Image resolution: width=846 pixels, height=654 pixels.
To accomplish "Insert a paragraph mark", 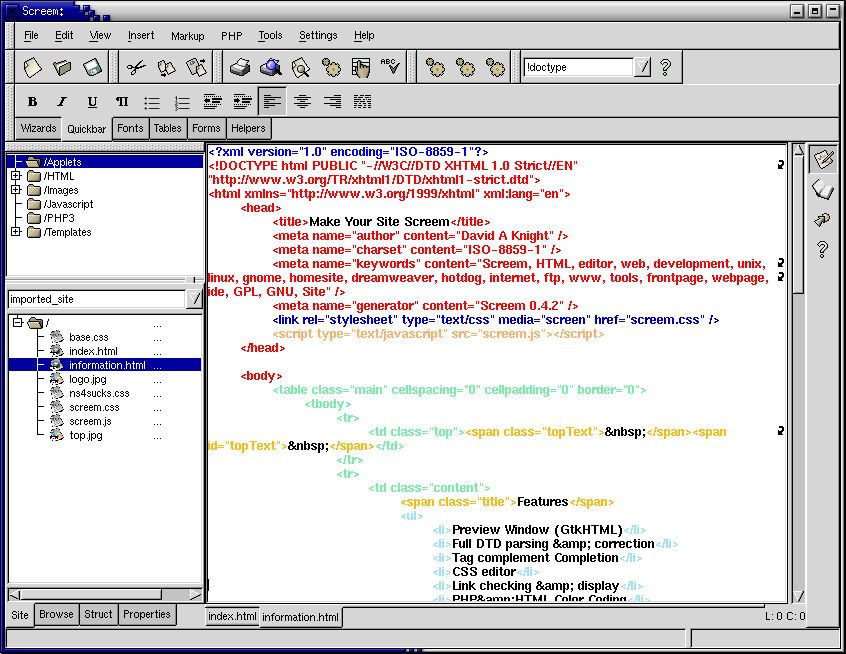I will [x=122, y=101].
